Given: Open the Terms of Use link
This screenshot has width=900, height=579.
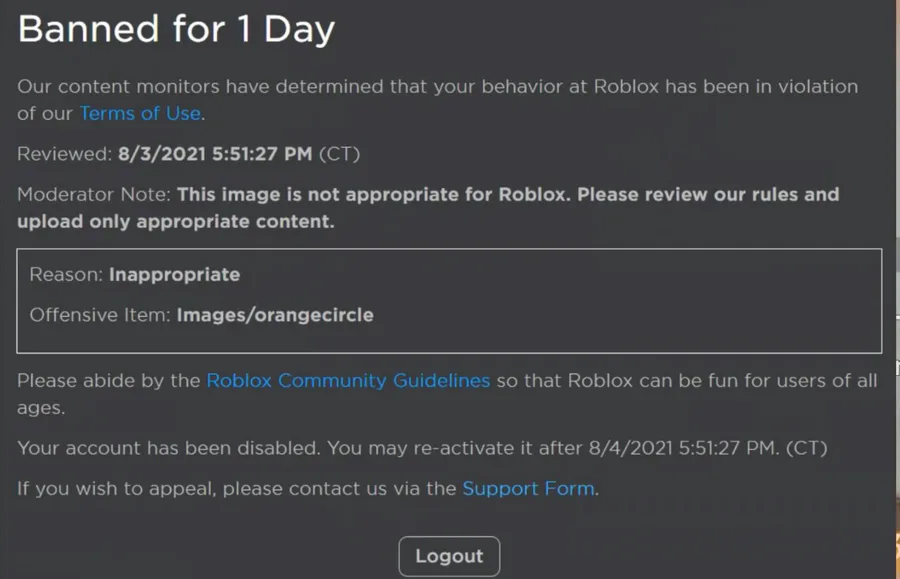Looking at the screenshot, I should [x=140, y=113].
